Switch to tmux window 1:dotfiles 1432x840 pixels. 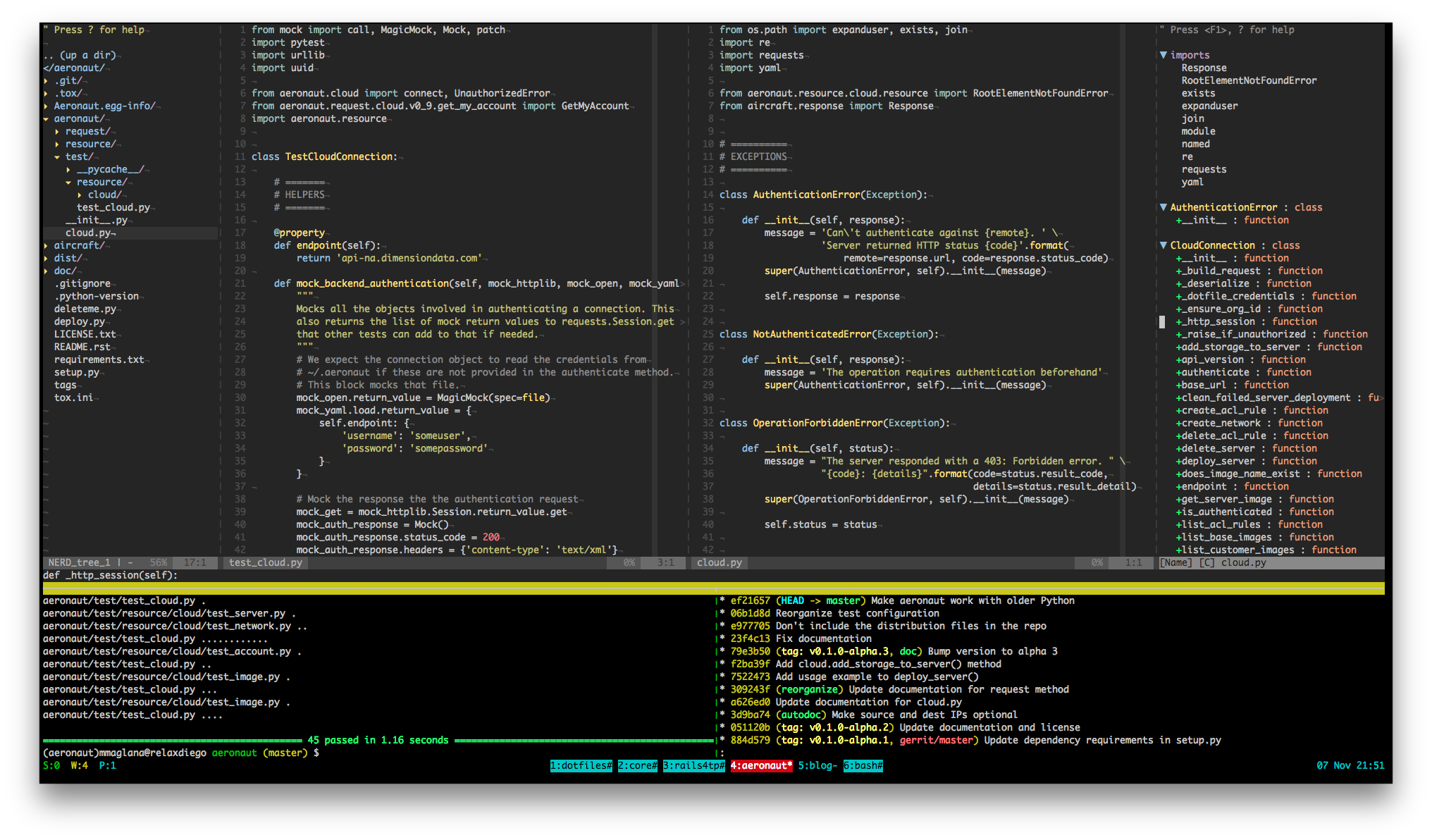581,765
